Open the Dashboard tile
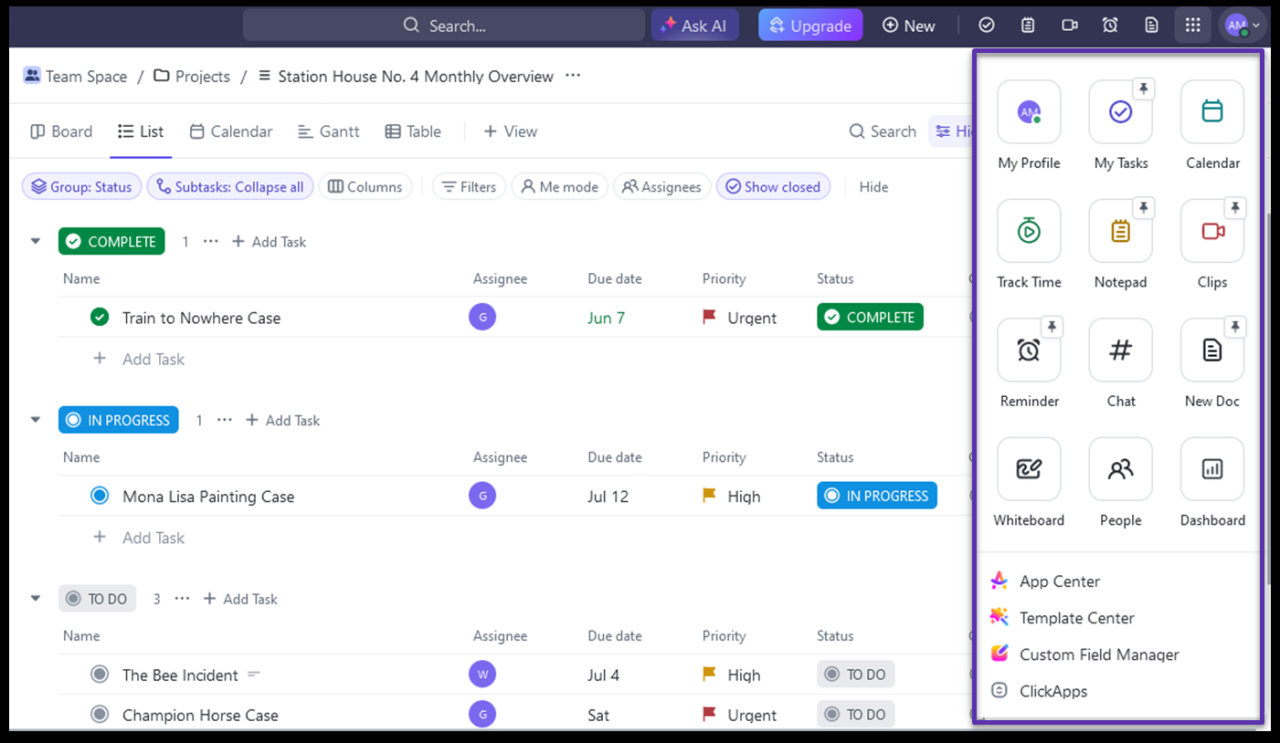 point(1212,469)
